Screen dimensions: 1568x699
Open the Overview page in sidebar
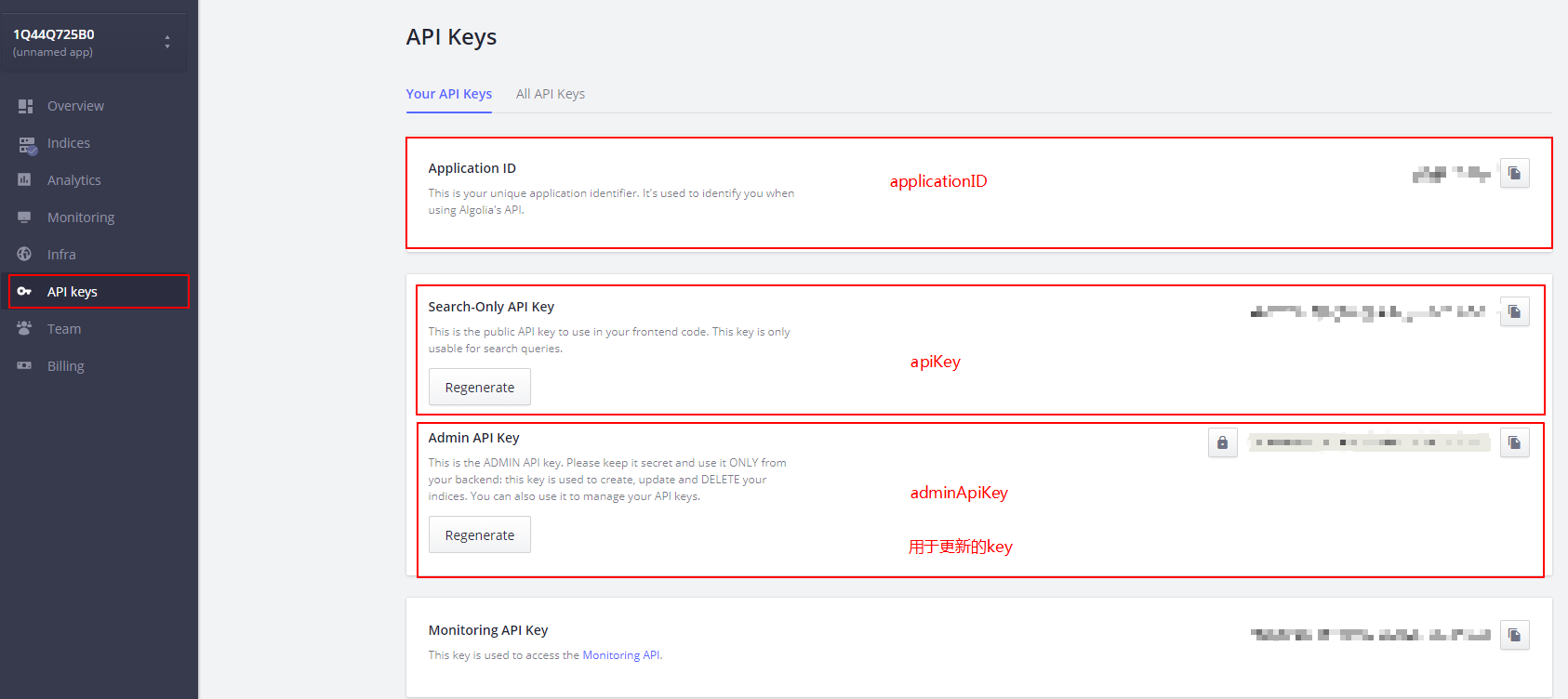point(75,106)
